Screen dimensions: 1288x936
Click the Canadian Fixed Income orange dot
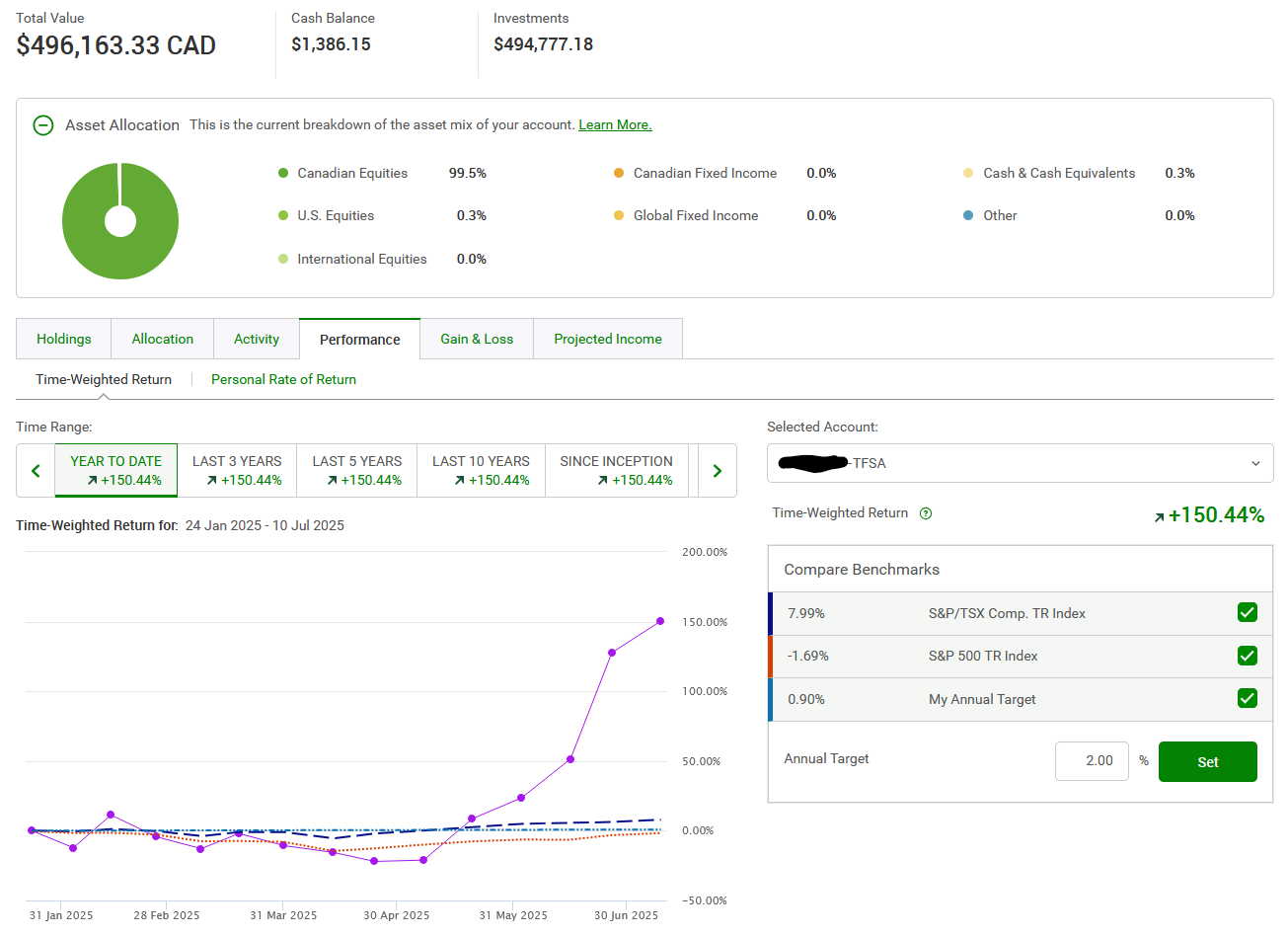pos(619,173)
